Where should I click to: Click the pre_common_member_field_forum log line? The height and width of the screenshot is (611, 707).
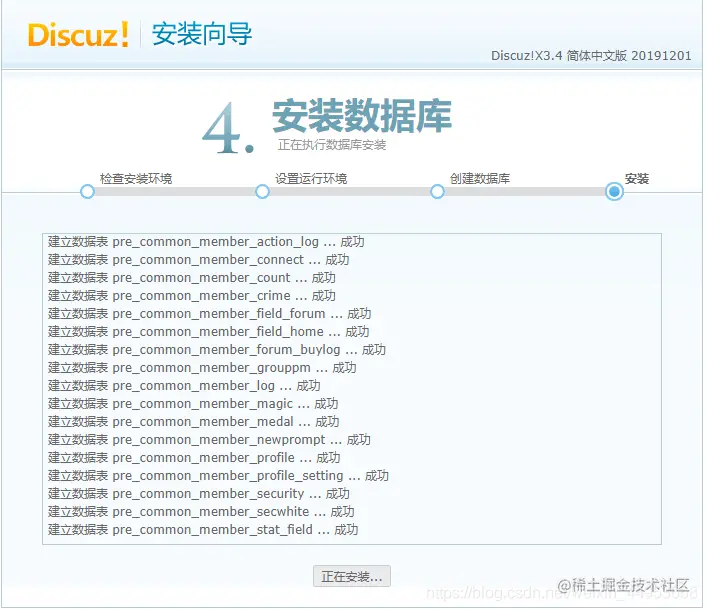(211, 315)
